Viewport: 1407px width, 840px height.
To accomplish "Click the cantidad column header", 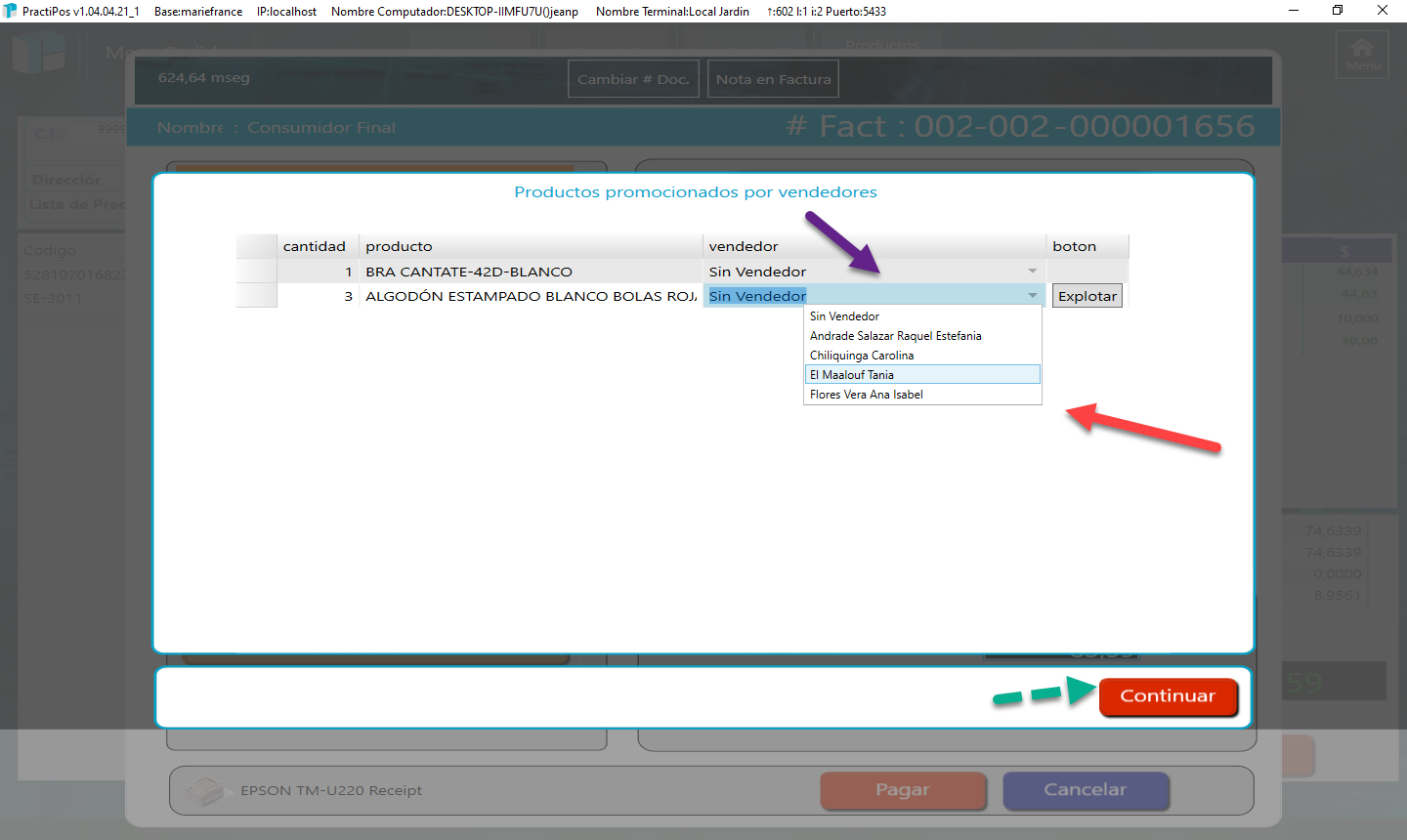I will (317, 246).
